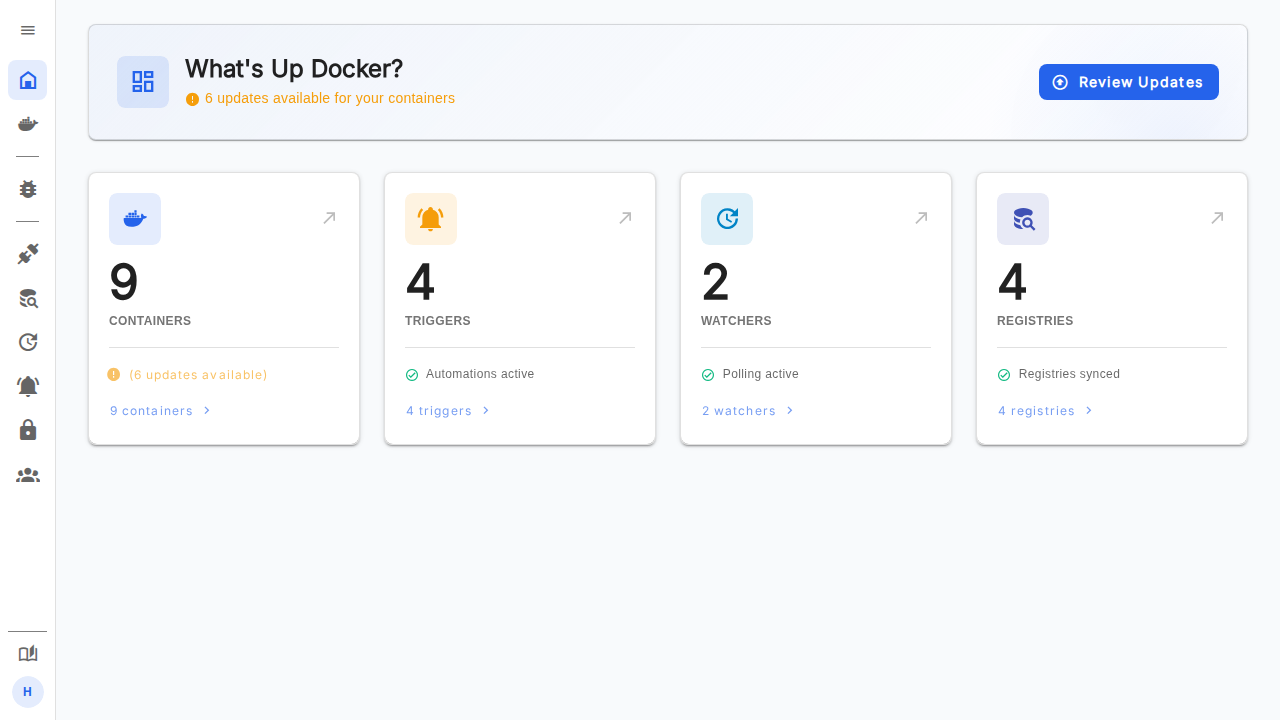
Task: Open the lock icon page in sidebar
Action: pyautogui.click(x=28, y=430)
